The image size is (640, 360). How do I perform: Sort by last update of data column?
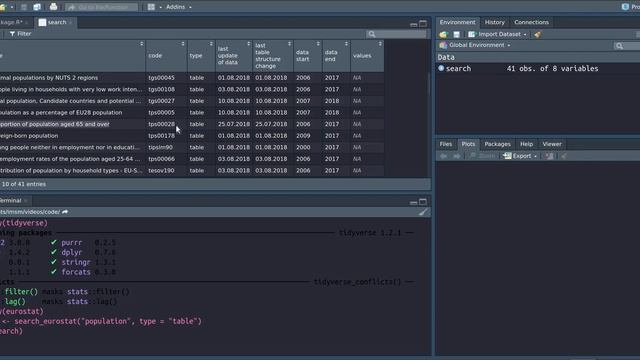[x=248, y=44]
